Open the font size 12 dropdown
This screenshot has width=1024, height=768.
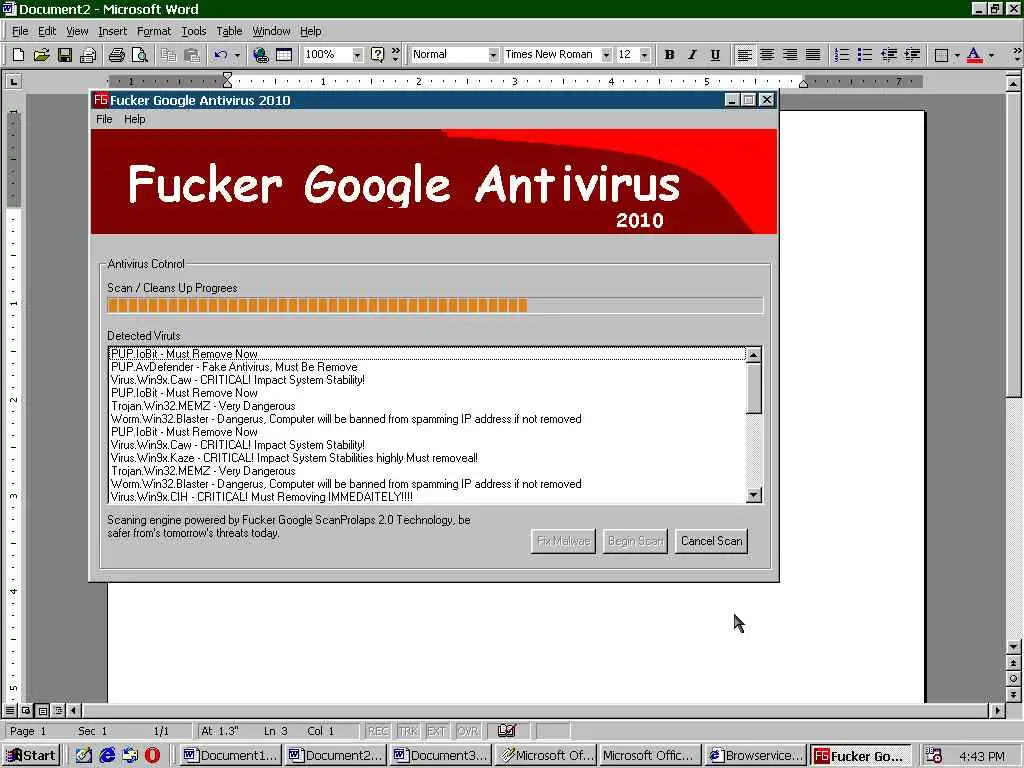pos(645,55)
